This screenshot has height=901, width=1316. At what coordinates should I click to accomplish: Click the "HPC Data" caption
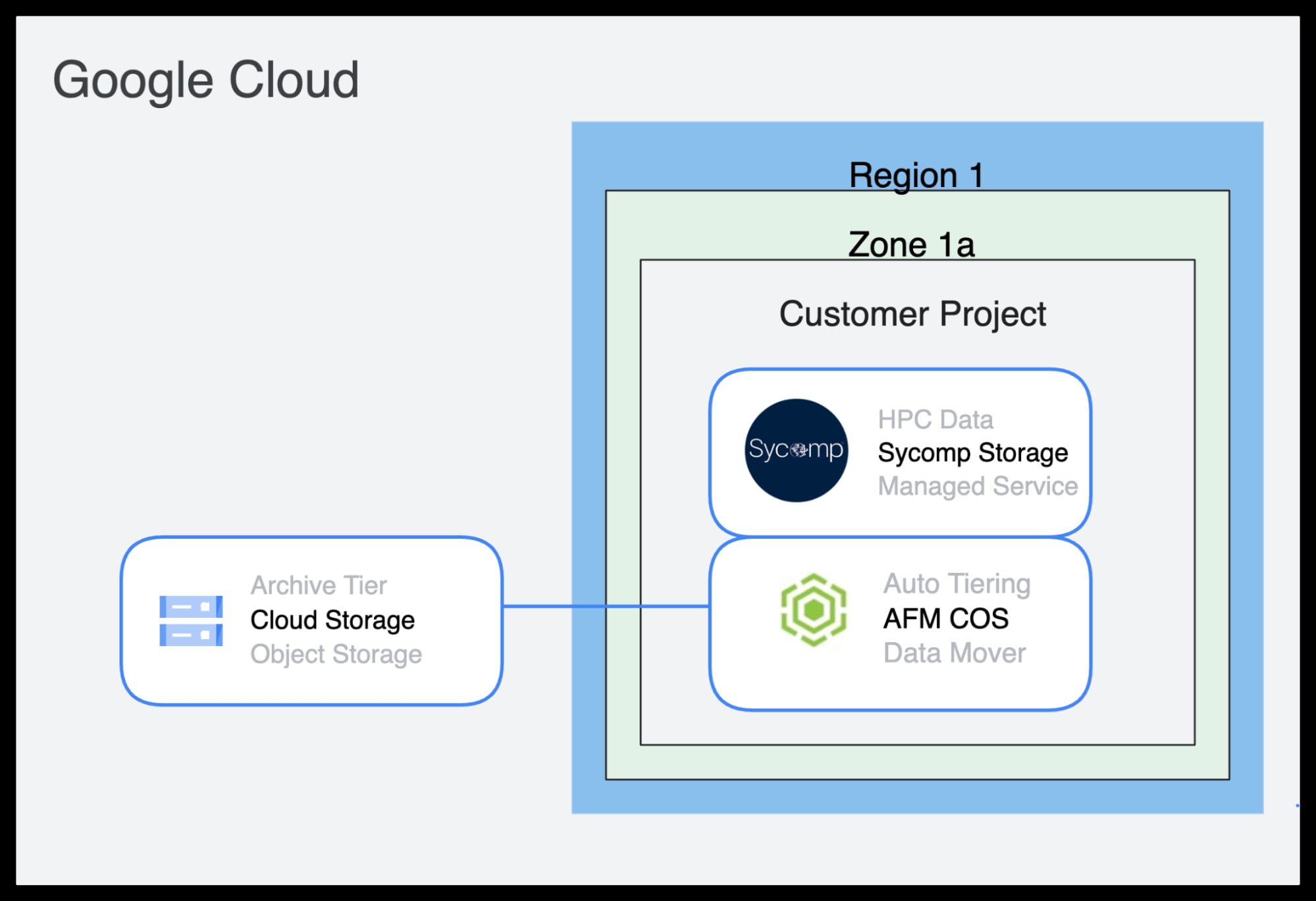click(x=935, y=420)
